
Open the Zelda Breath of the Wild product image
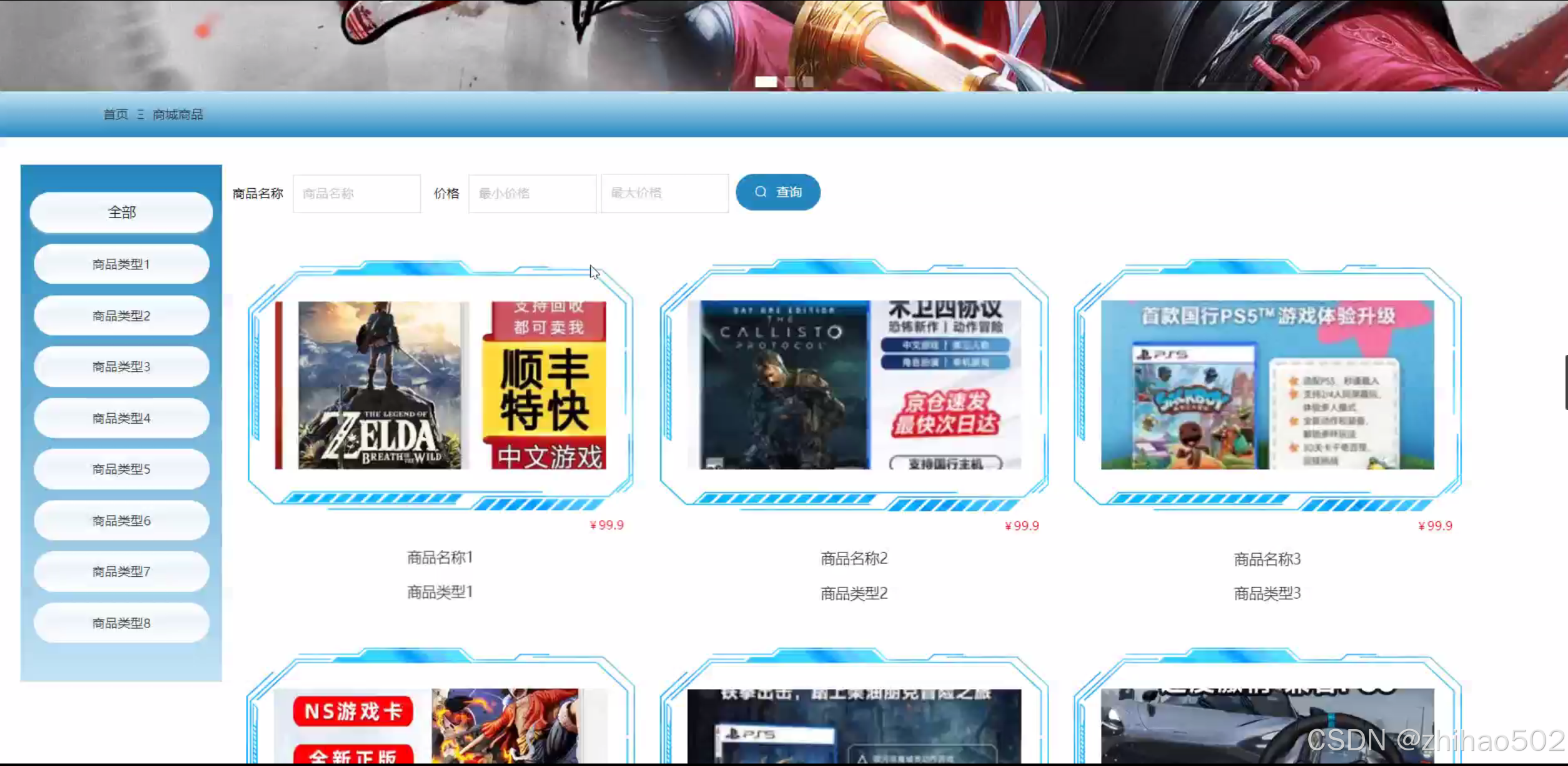[x=441, y=385]
